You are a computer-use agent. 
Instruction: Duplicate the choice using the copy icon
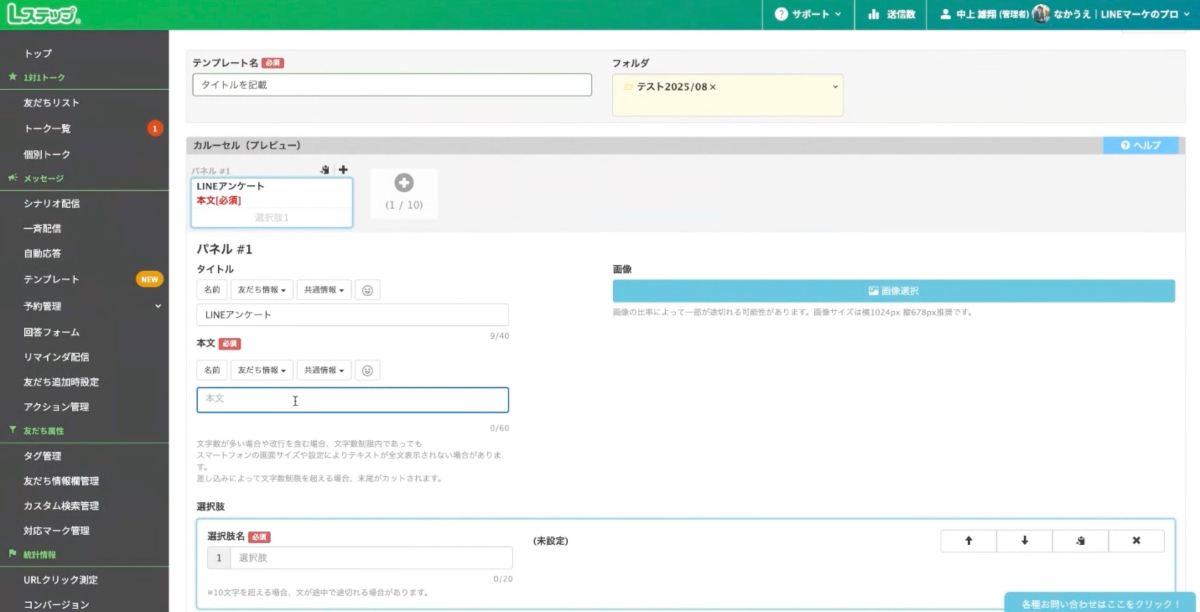(1080, 541)
